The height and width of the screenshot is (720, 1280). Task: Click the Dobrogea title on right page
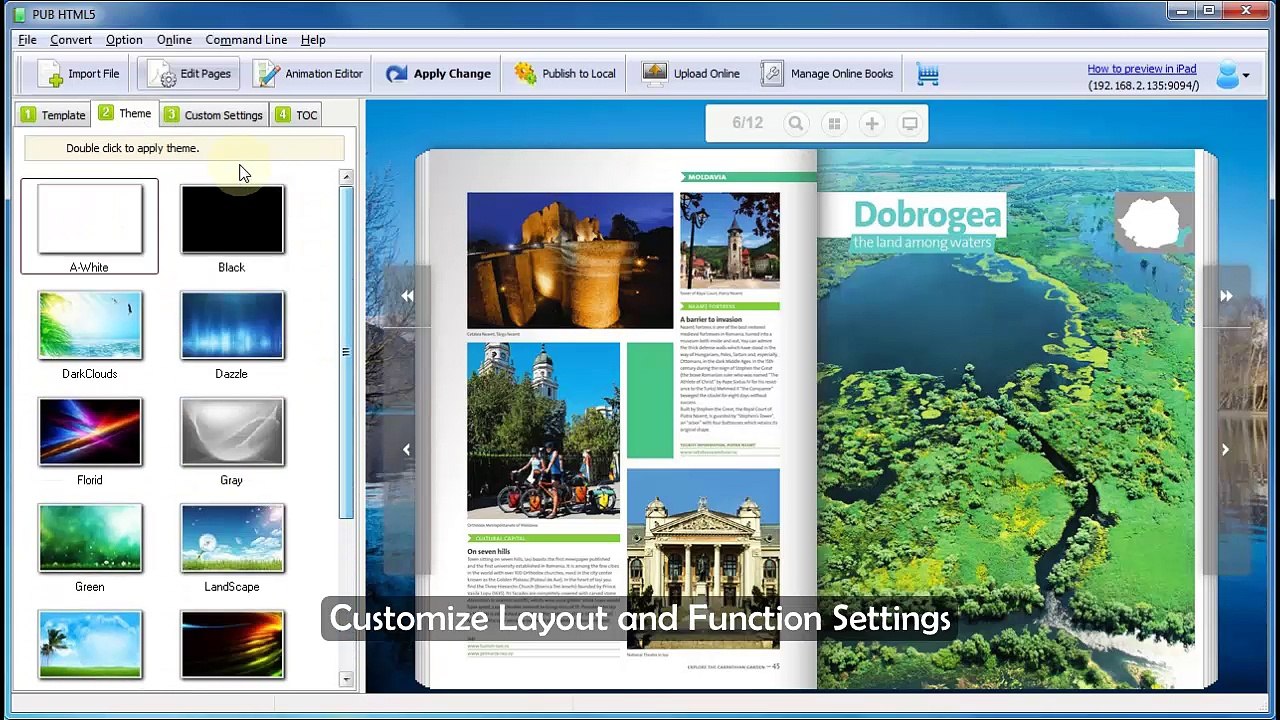click(927, 215)
